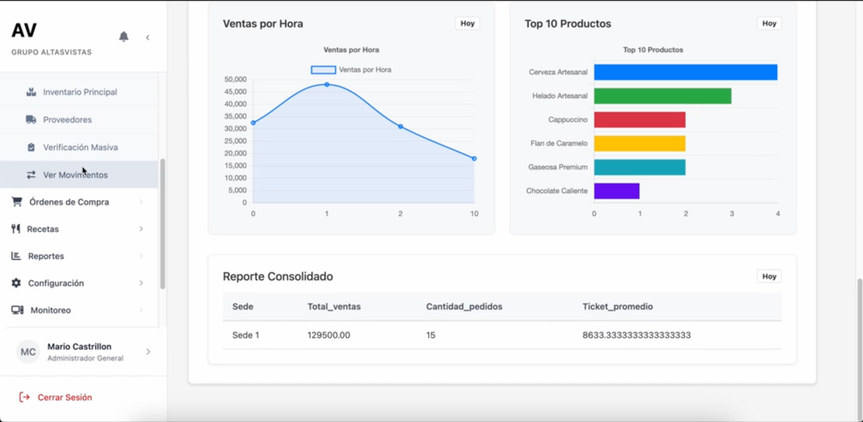The height and width of the screenshot is (422, 863).
Task: Click the Órdenes de Compra cart icon
Action: coord(17,202)
